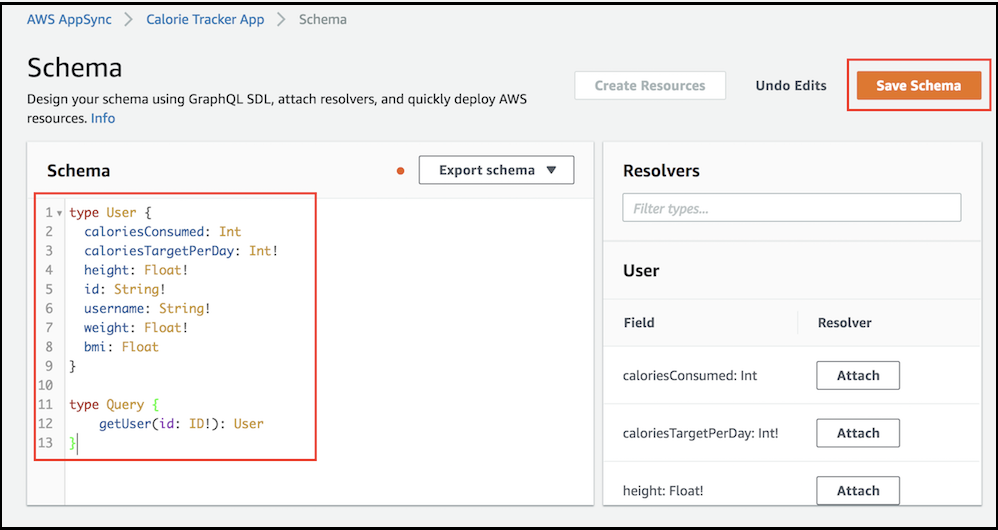The image size is (998, 530).
Task: Click the User heading in Resolvers
Action: tap(641, 270)
